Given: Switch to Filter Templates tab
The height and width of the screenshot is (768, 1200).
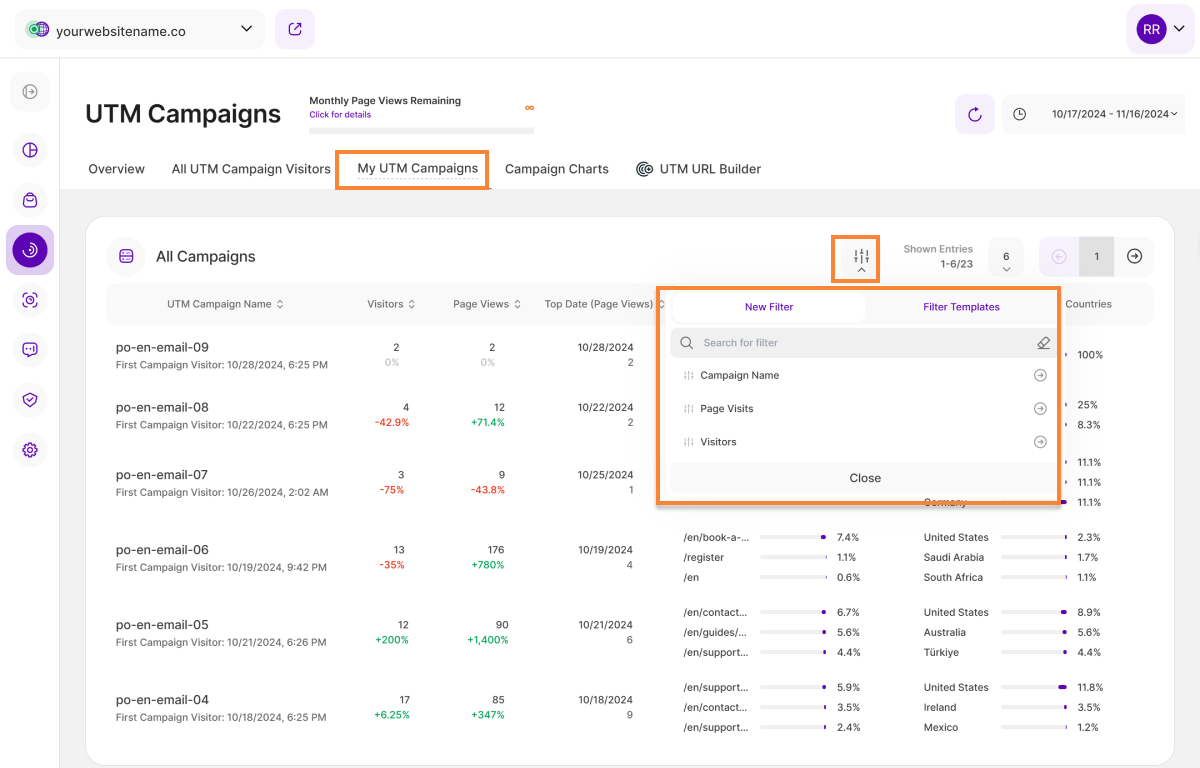Looking at the screenshot, I should [961, 307].
